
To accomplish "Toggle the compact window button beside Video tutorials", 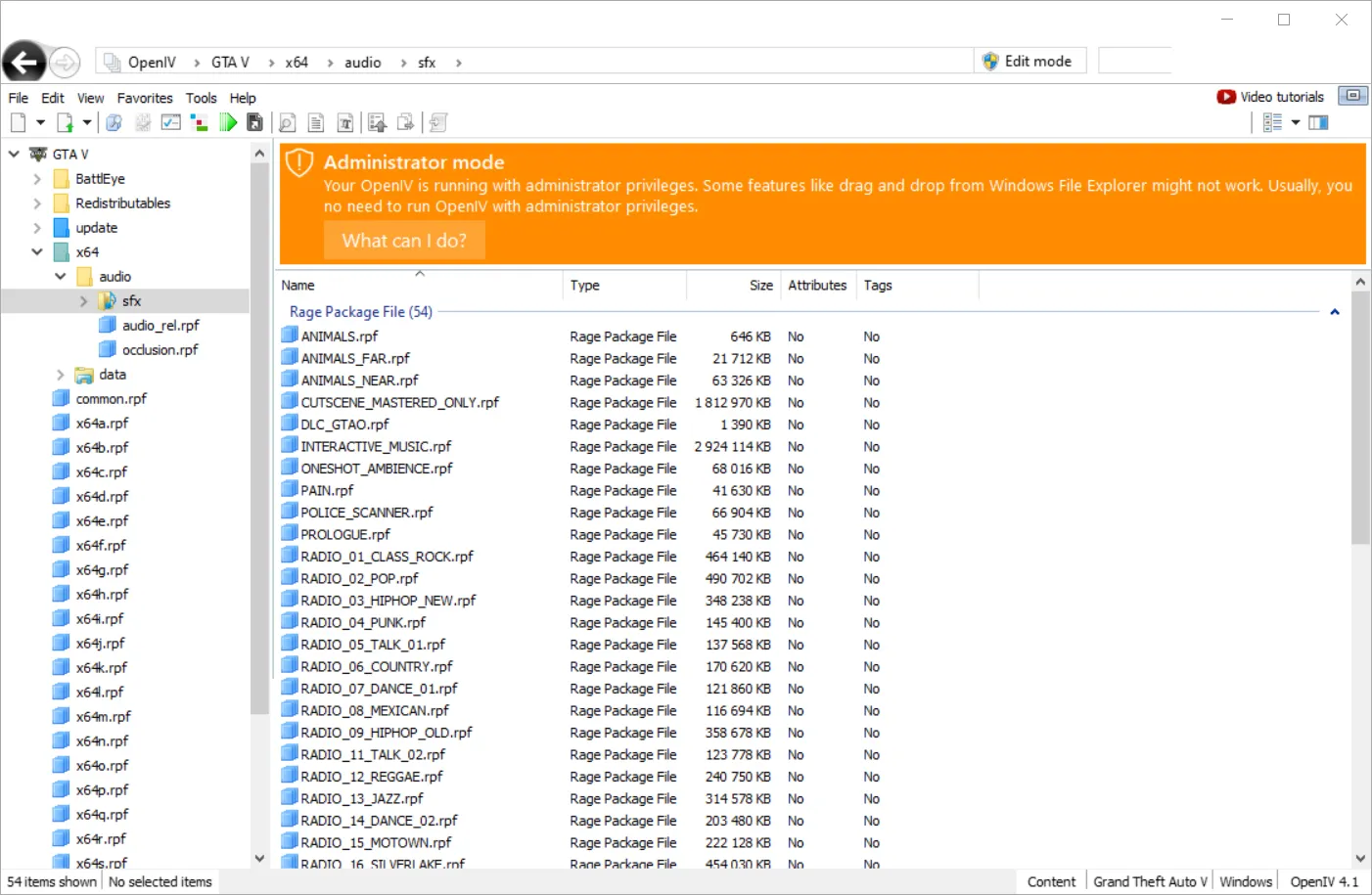I will point(1352,96).
